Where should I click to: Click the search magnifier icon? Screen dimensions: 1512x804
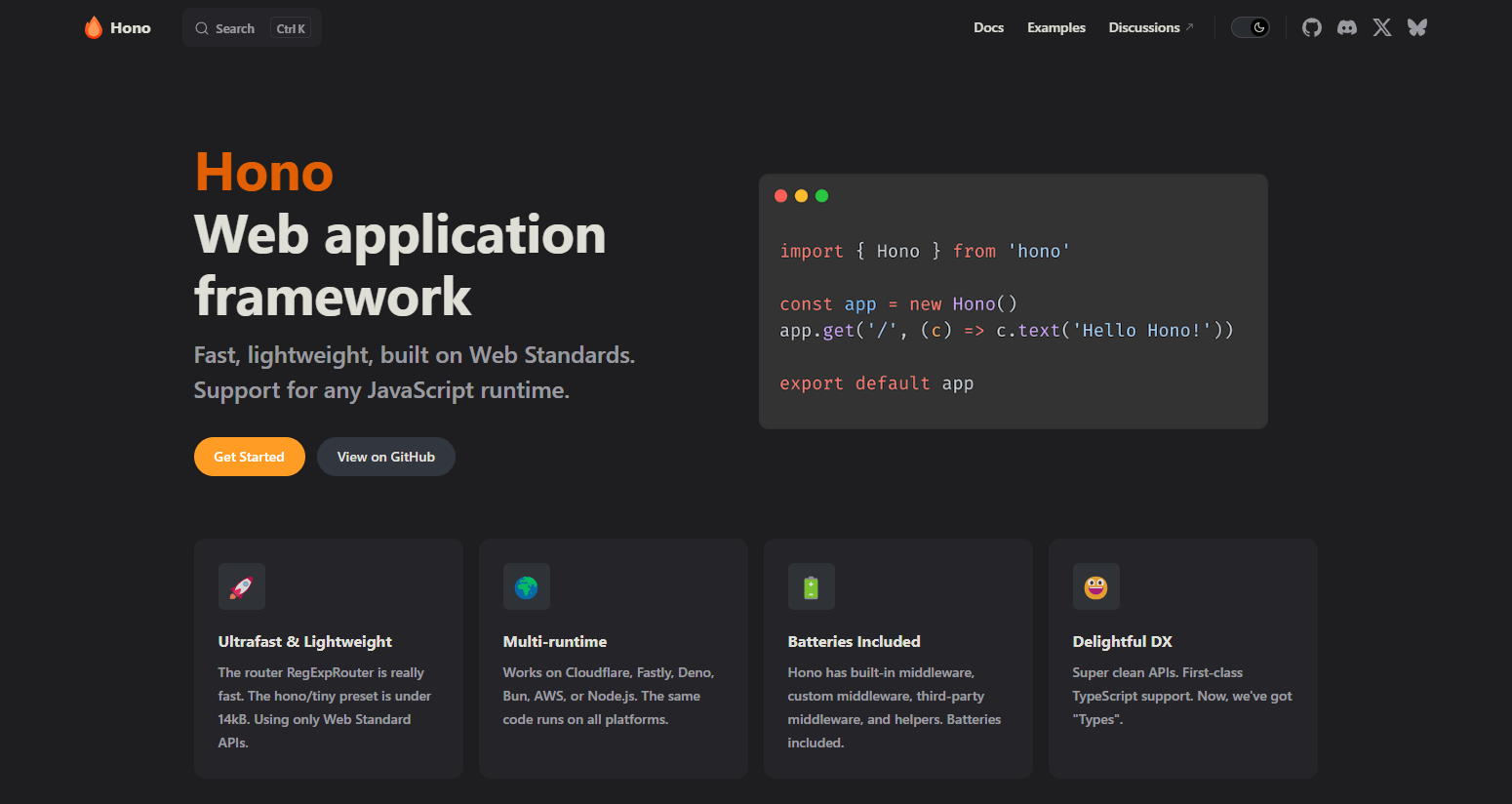202,28
